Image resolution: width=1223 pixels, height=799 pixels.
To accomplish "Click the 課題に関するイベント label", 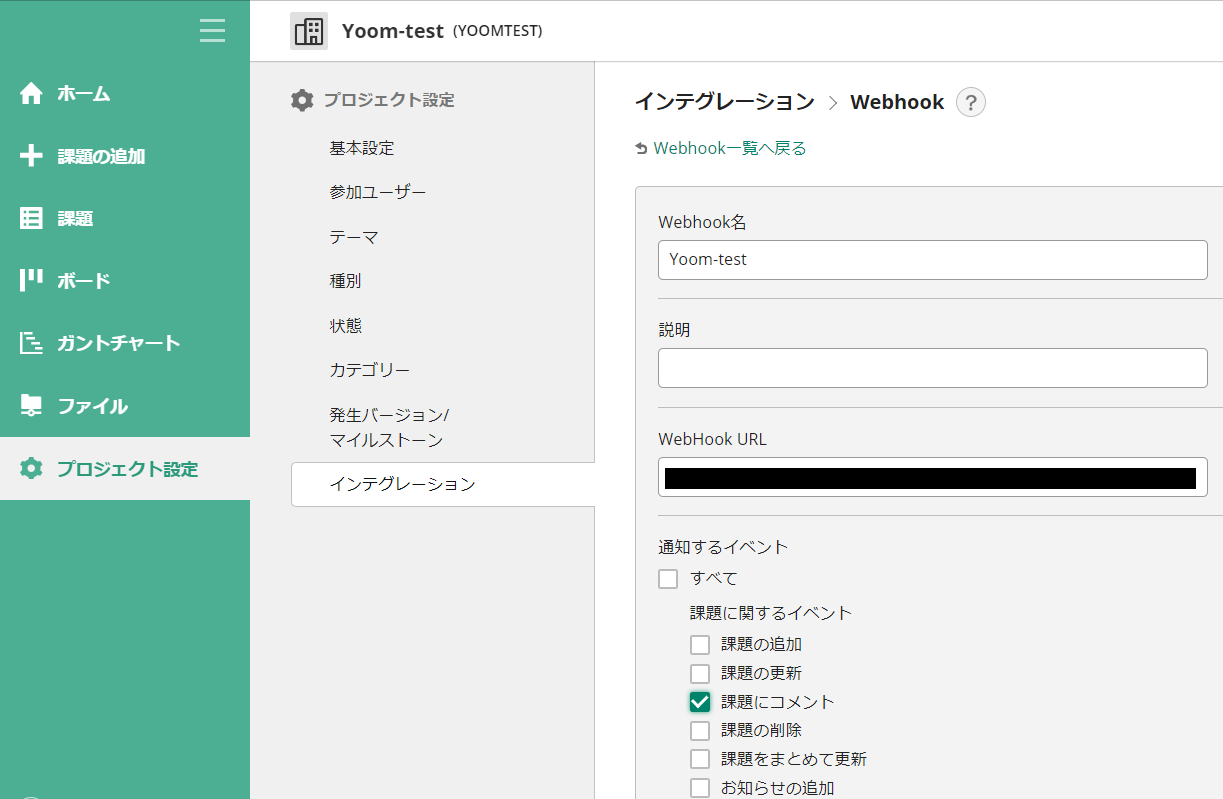I will click(771, 613).
